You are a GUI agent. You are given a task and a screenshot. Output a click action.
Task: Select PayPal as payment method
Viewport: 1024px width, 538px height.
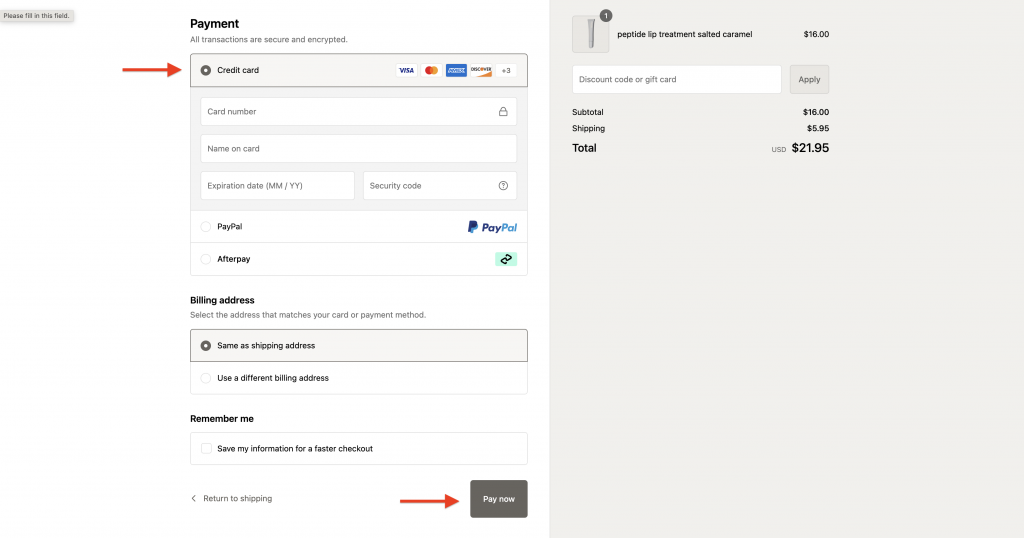206,227
